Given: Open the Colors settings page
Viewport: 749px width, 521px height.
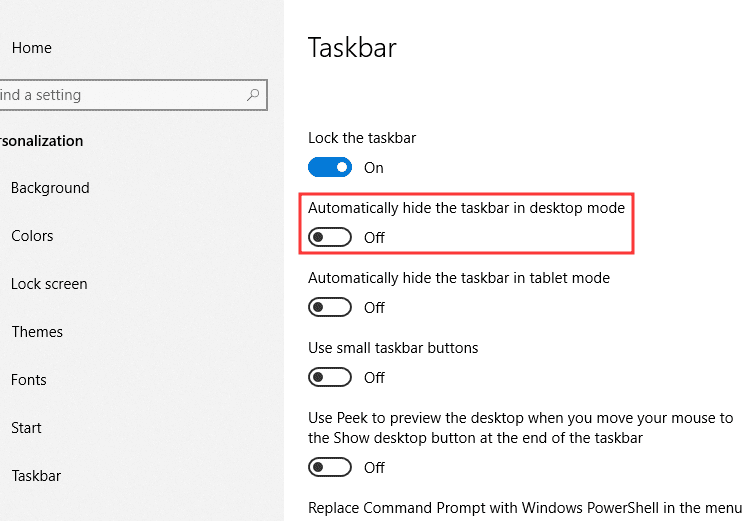Looking at the screenshot, I should click(x=32, y=236).
